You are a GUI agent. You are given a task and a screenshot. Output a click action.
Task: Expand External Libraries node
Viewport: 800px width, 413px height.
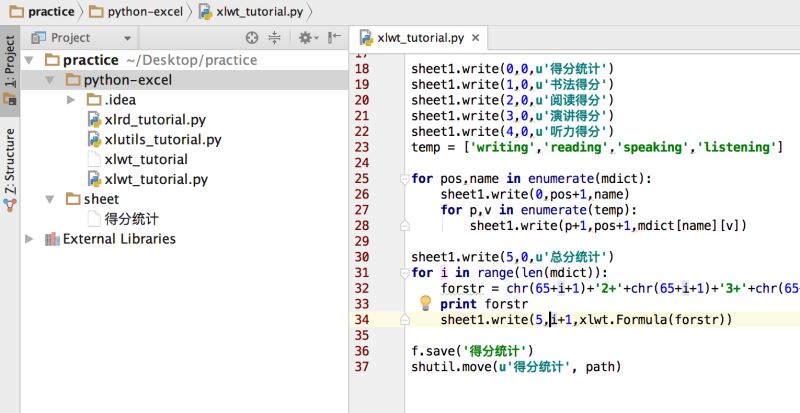(29, 239)
